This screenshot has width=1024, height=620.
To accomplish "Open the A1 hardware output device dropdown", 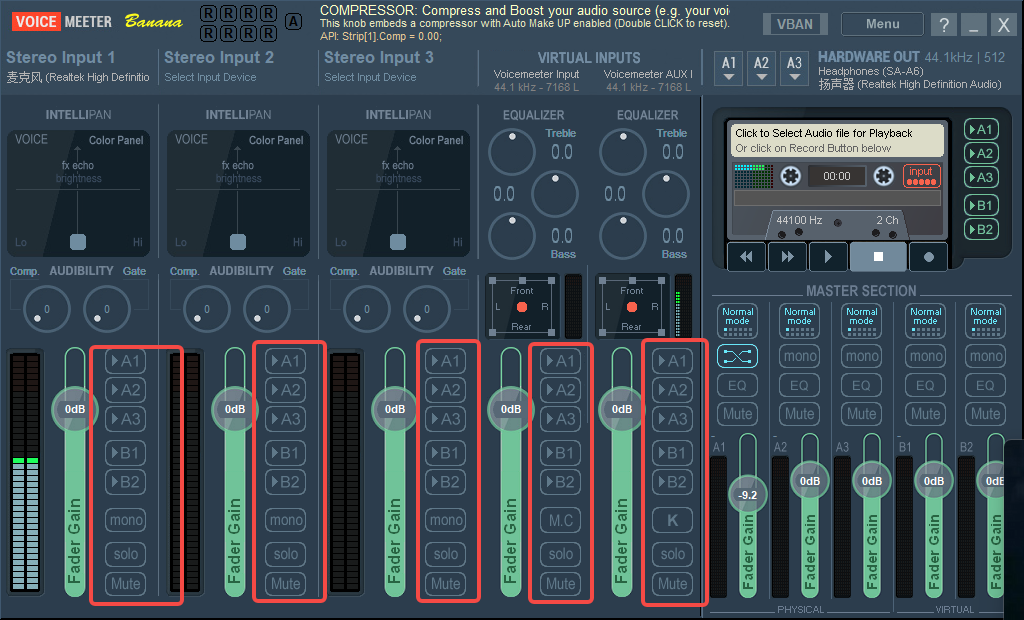I will click(729, 68).
